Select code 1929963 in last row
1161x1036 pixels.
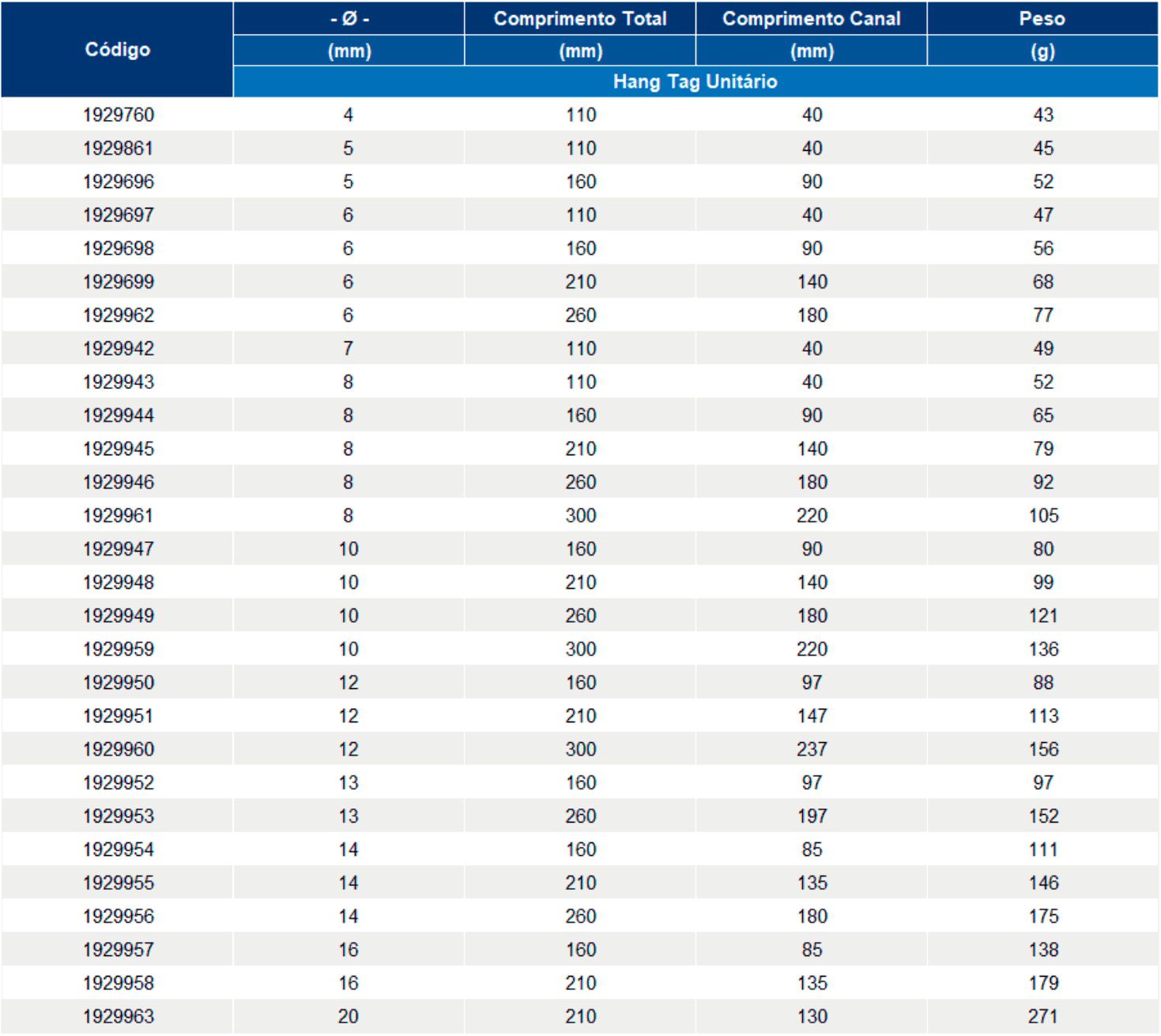pyautogui.click(x=119, y=1016)
